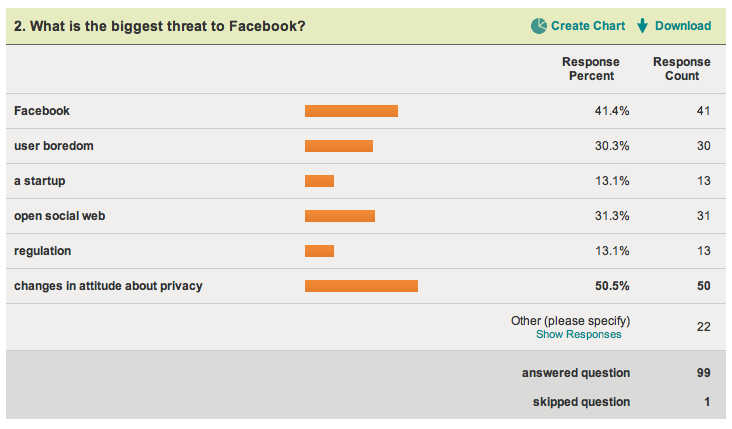The height and width of the screenshot is (429, 732).
Task: Click the Download link
Action: point(683,26)
